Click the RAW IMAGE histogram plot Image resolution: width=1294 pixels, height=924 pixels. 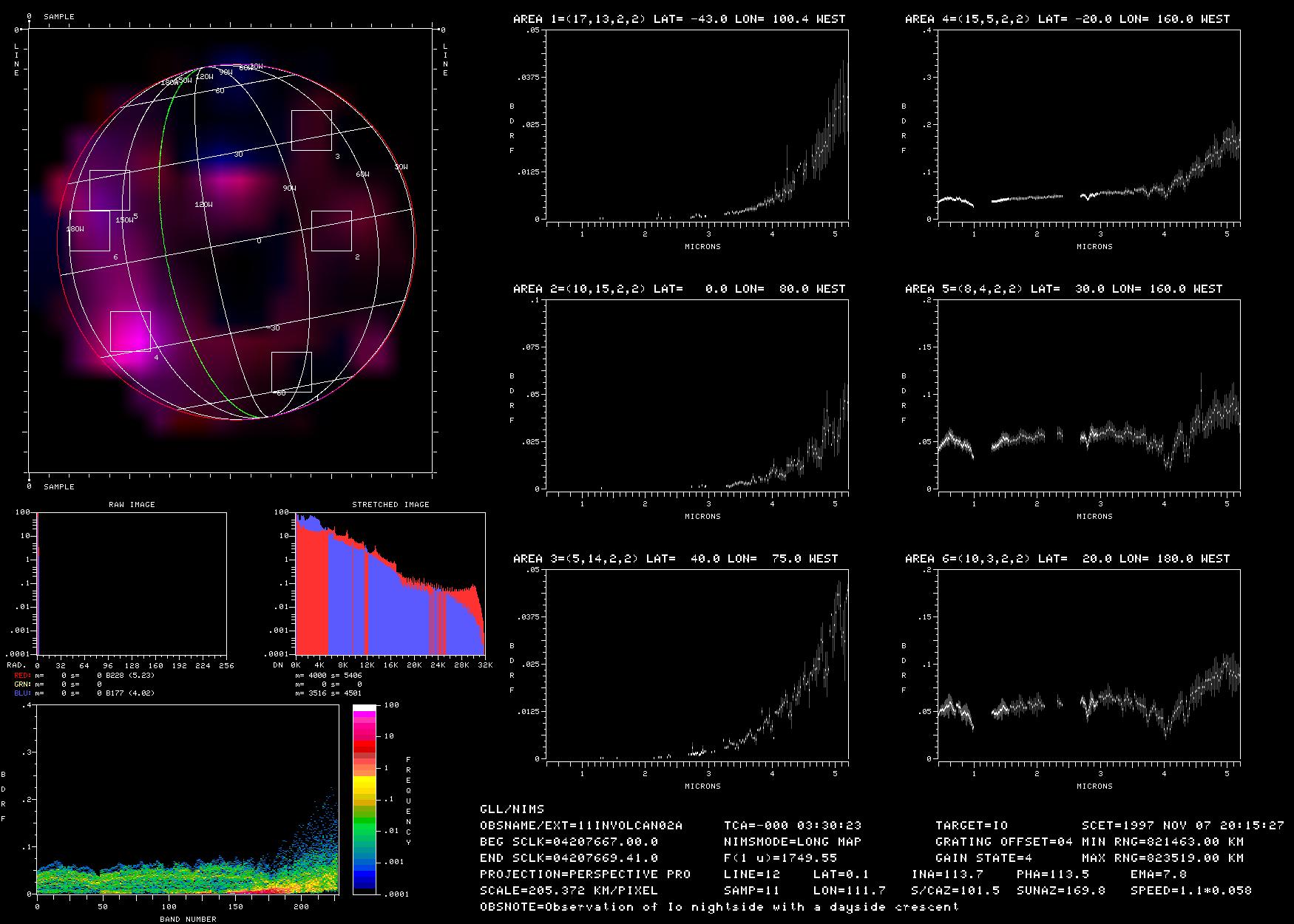click(x=132, y=583)
